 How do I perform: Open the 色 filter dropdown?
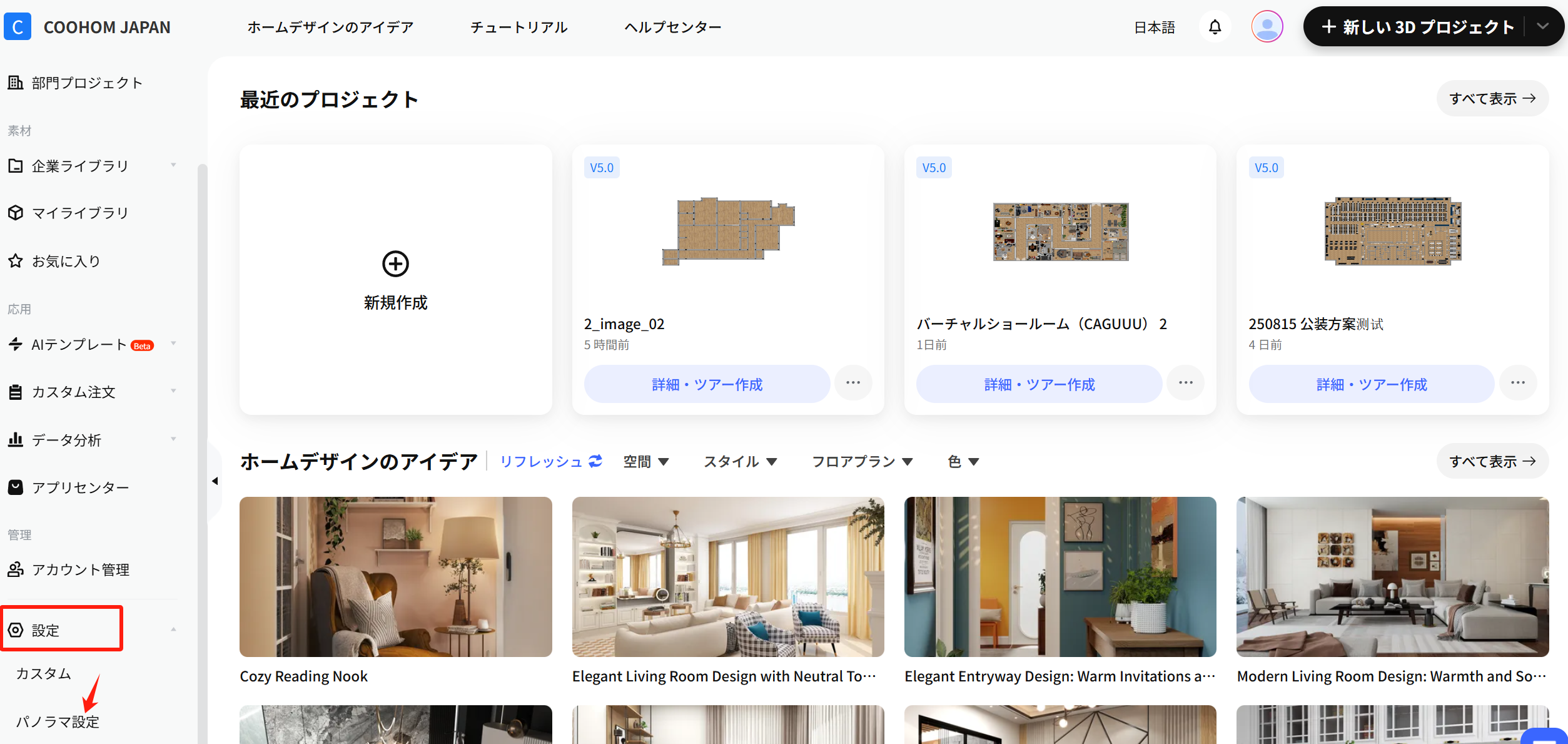[963, 462]
